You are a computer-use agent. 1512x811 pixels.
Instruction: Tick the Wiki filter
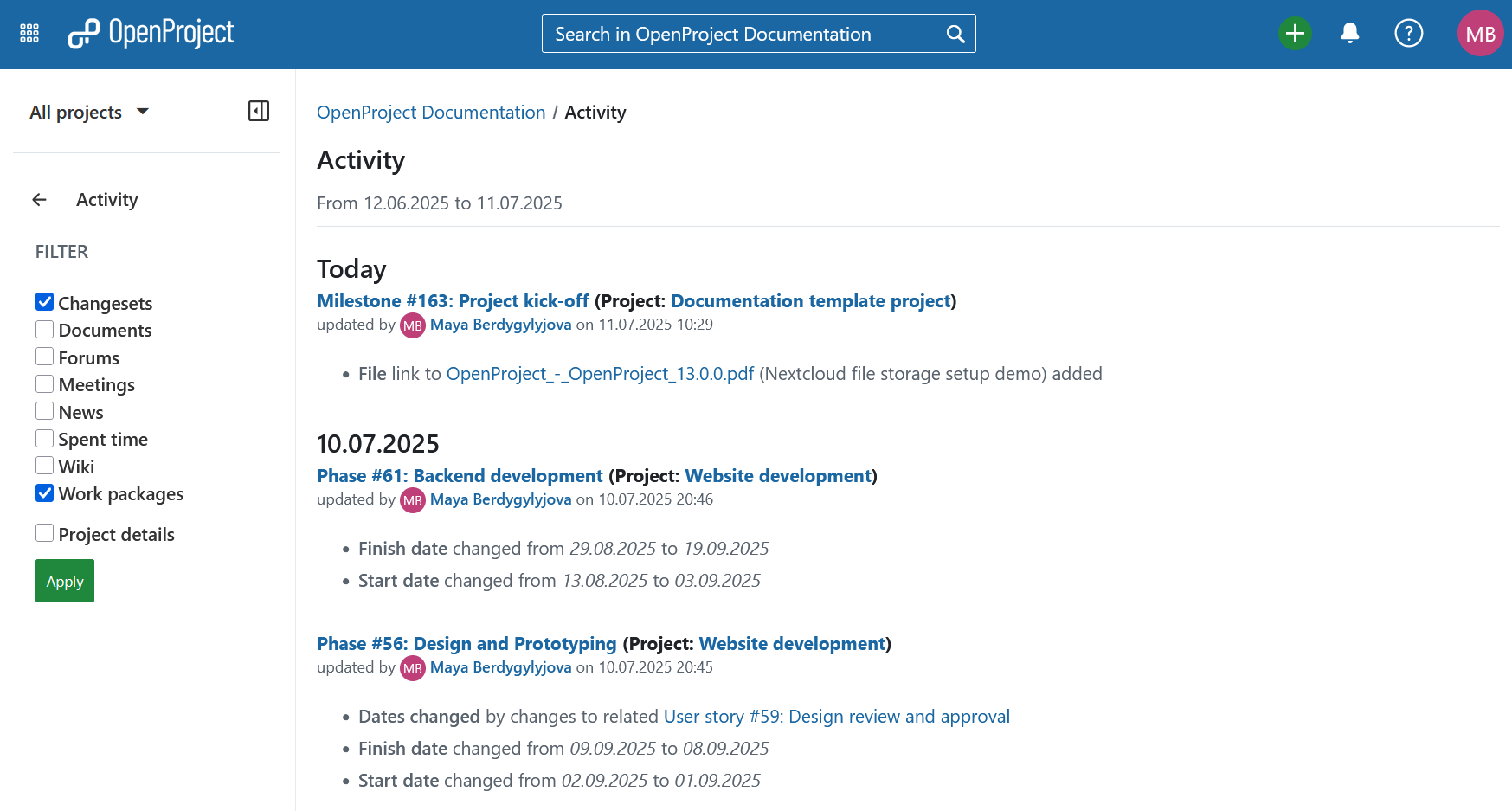[45, 466]
